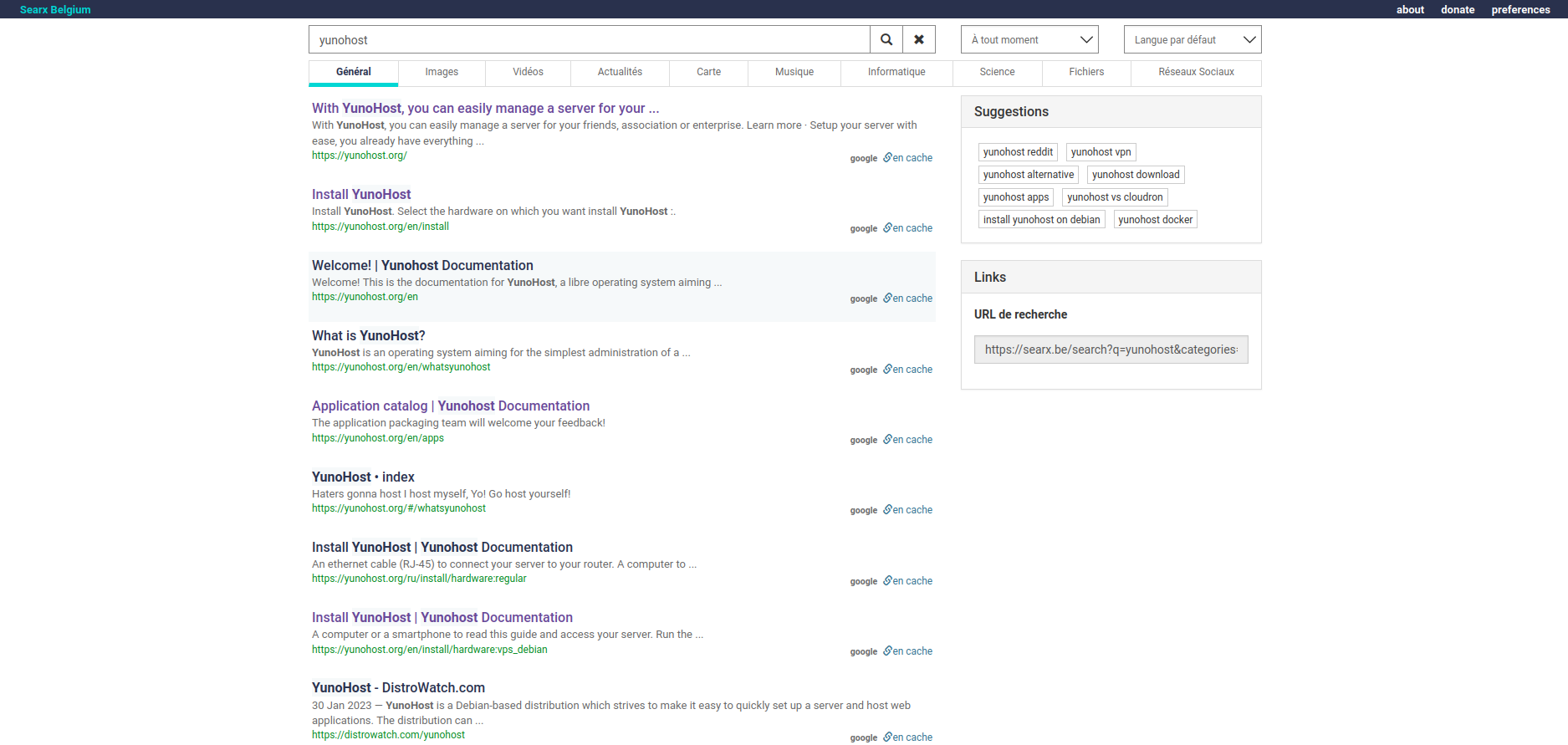Open the Actualités tab
This screenshot has height=745, width=1568.
pyautogui.click(x=620, y=72)
